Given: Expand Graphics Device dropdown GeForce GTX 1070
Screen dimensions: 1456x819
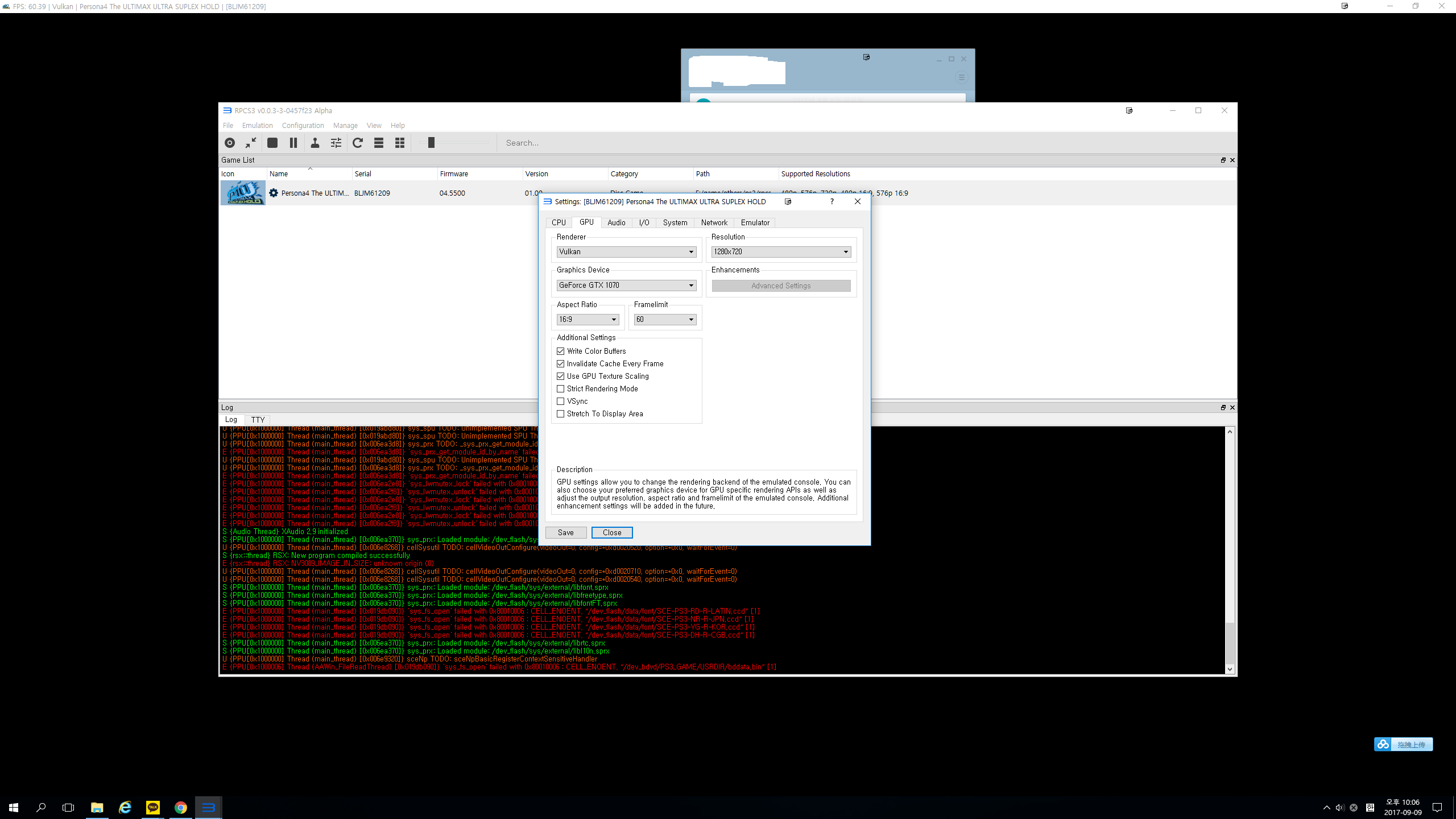Looking at the screenshot, I should pos(626,285).
